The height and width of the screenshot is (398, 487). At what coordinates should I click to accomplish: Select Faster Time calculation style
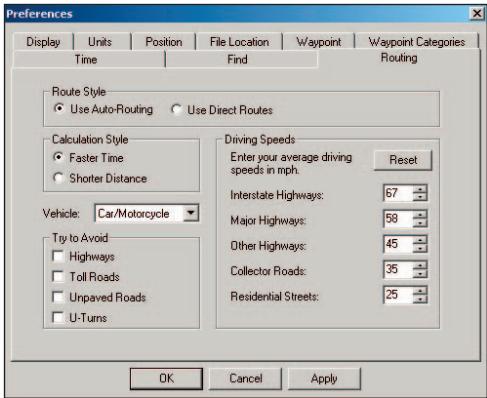58,157
